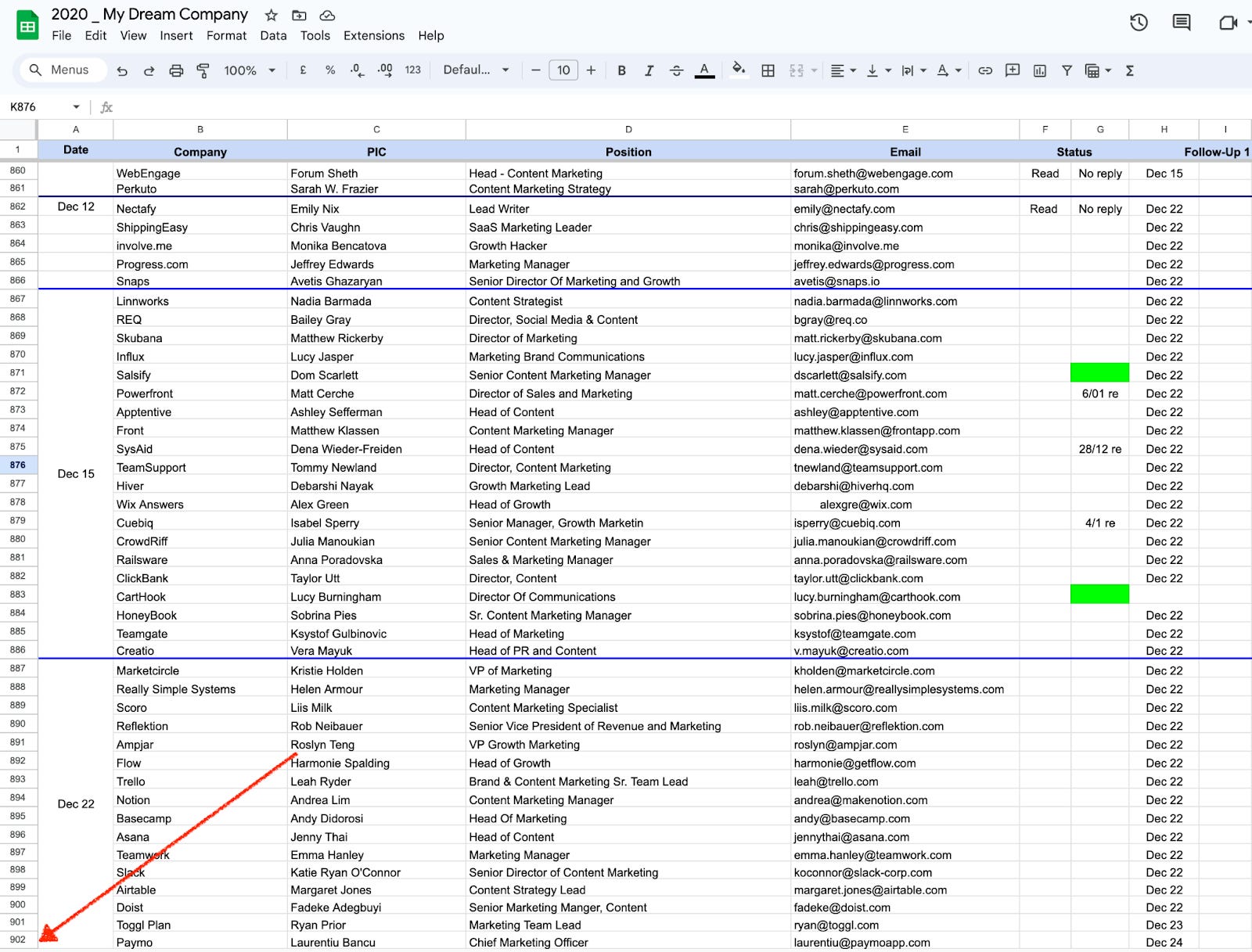Increase font size plus button
1252x952 pixels.
591,70
